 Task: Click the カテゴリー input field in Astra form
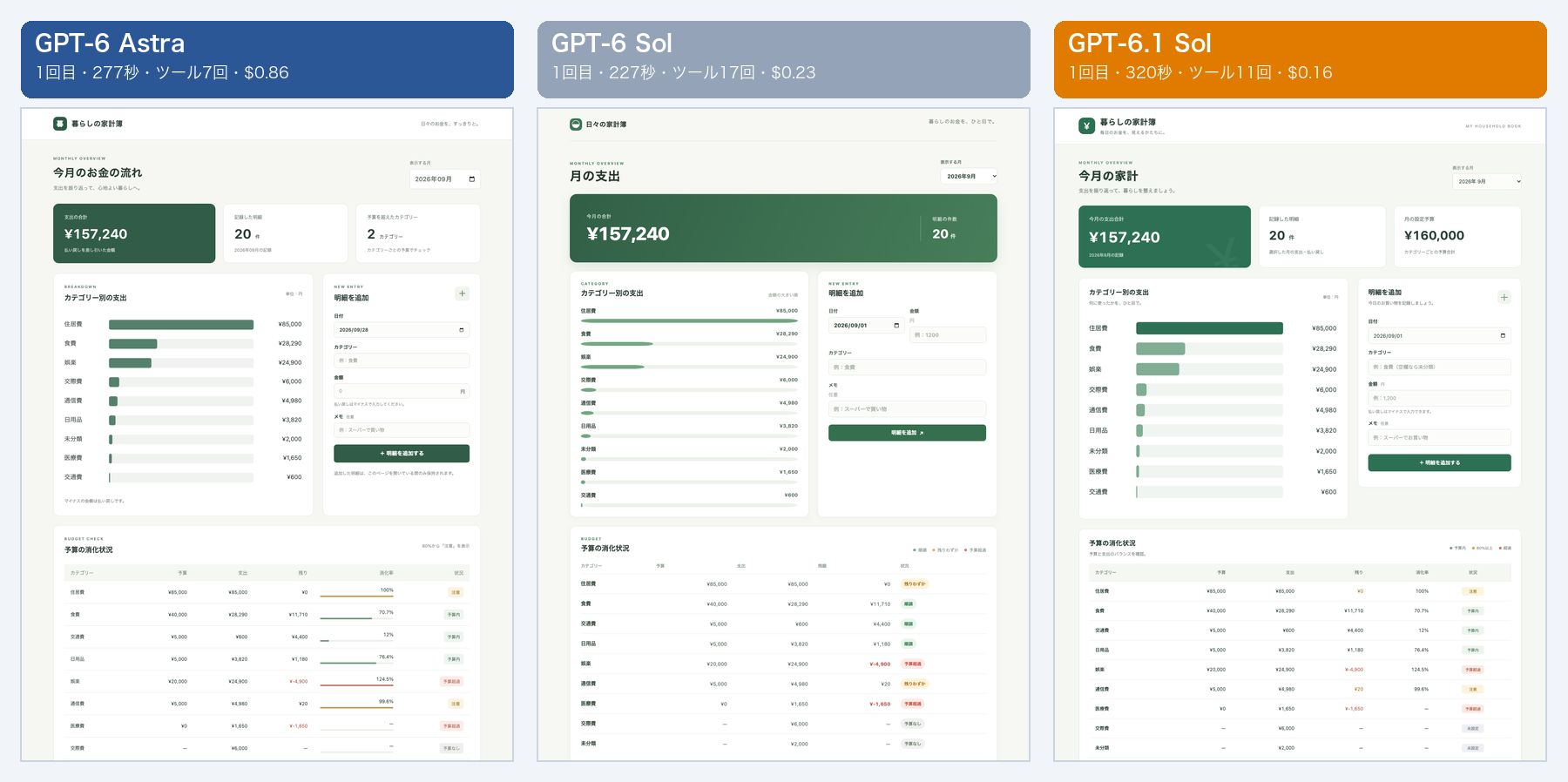point(402,361)
